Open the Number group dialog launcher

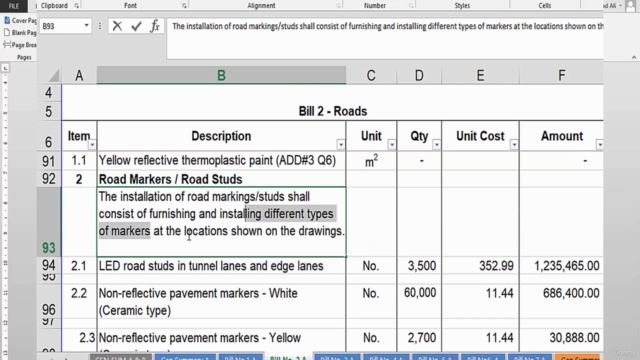[x=411, y=6]
